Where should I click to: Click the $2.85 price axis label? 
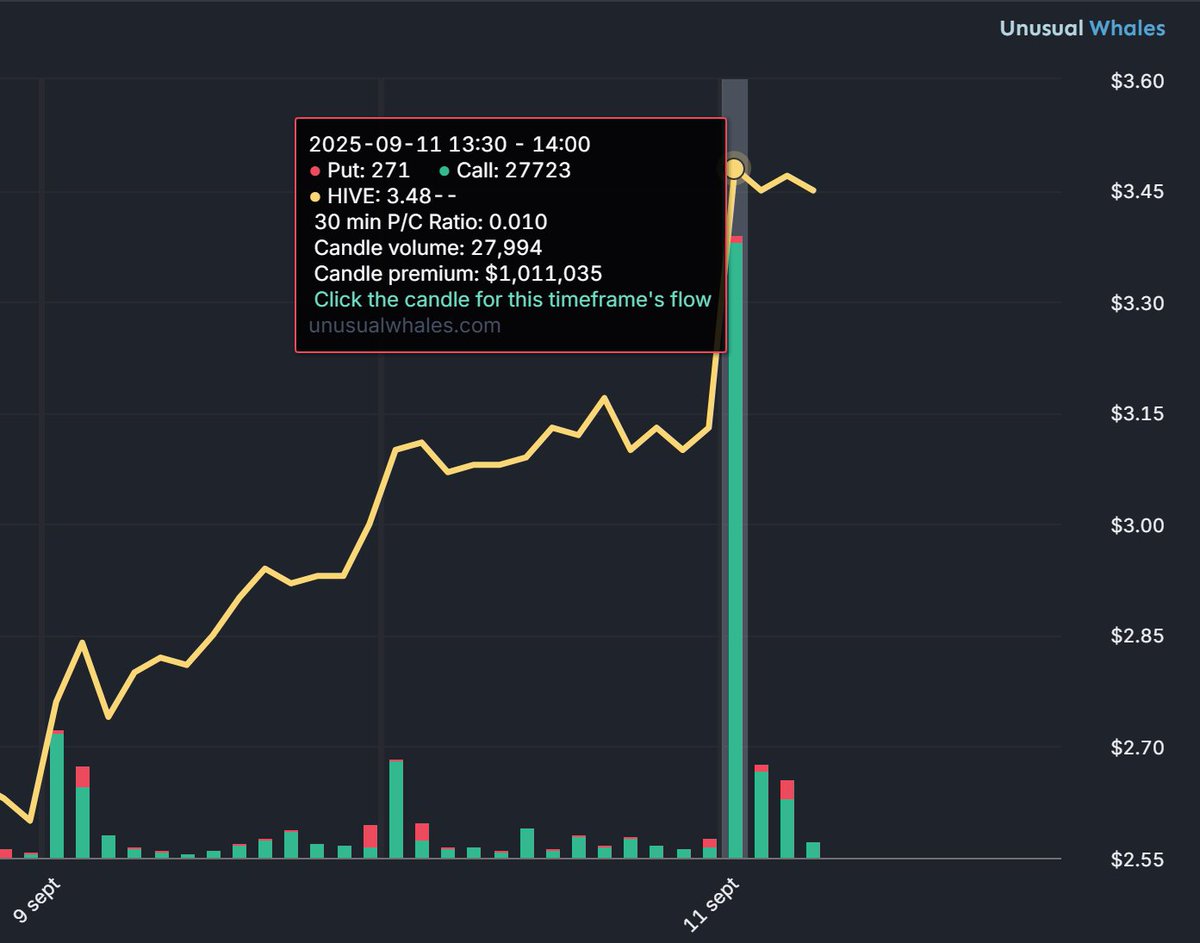[1137, 636]
